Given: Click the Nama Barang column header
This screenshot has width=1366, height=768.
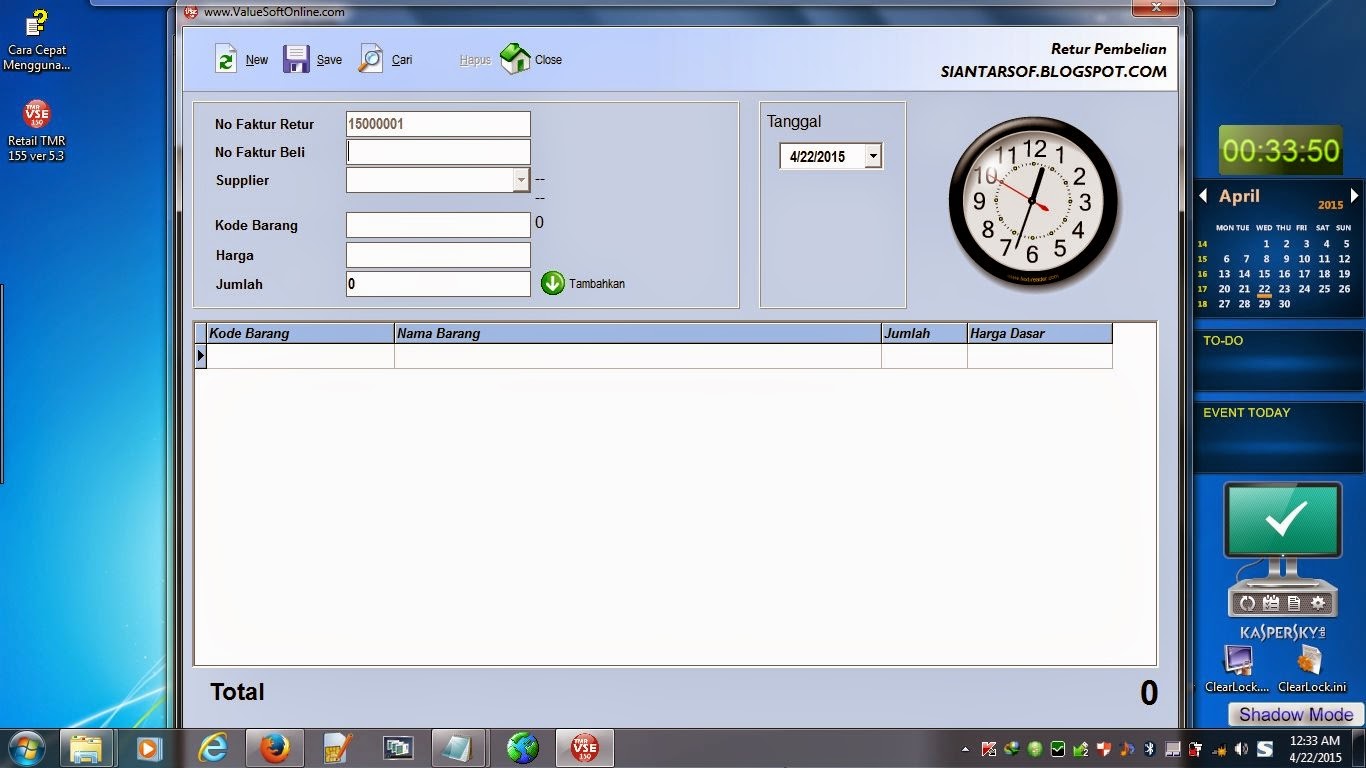Looking at the screenshot, I should pos(638,333).
